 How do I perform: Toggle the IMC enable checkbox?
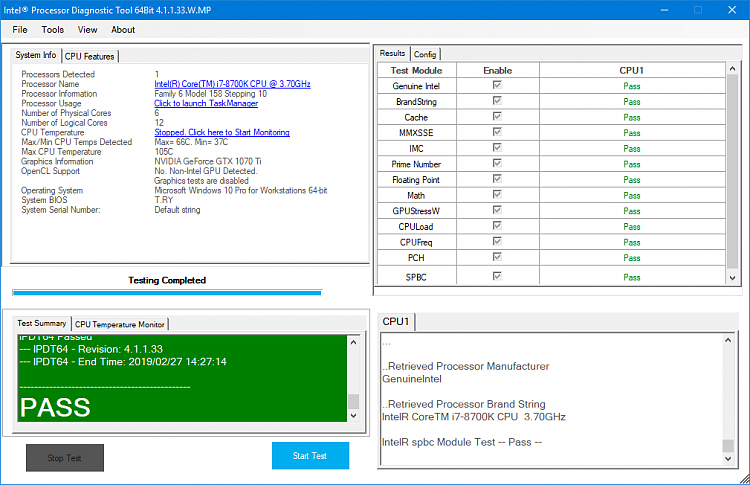point(497,147)
